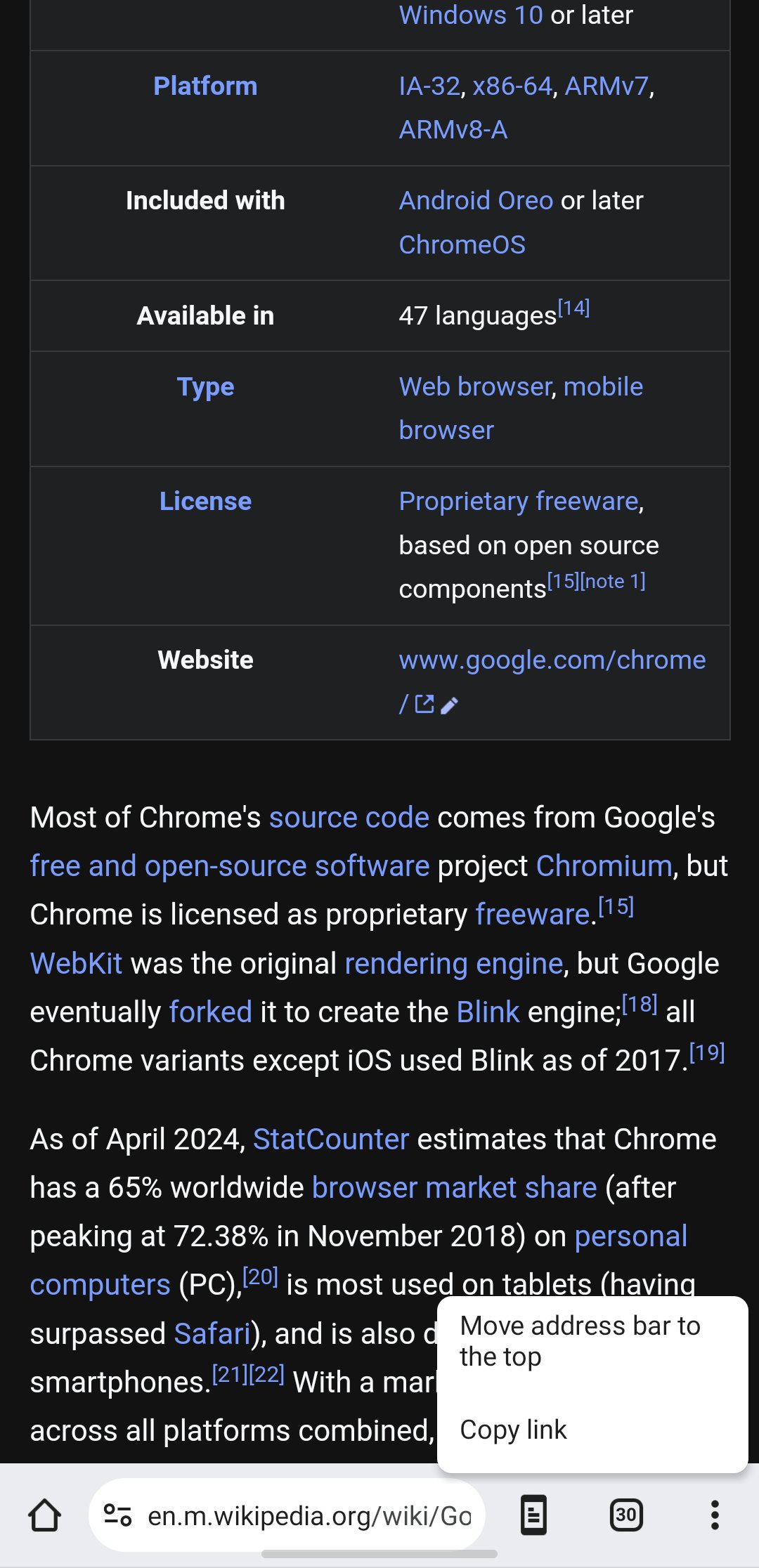This screenshot has height=1568, width=759.
Task: Follow the x86-64 link
Action: pos(512,86)
